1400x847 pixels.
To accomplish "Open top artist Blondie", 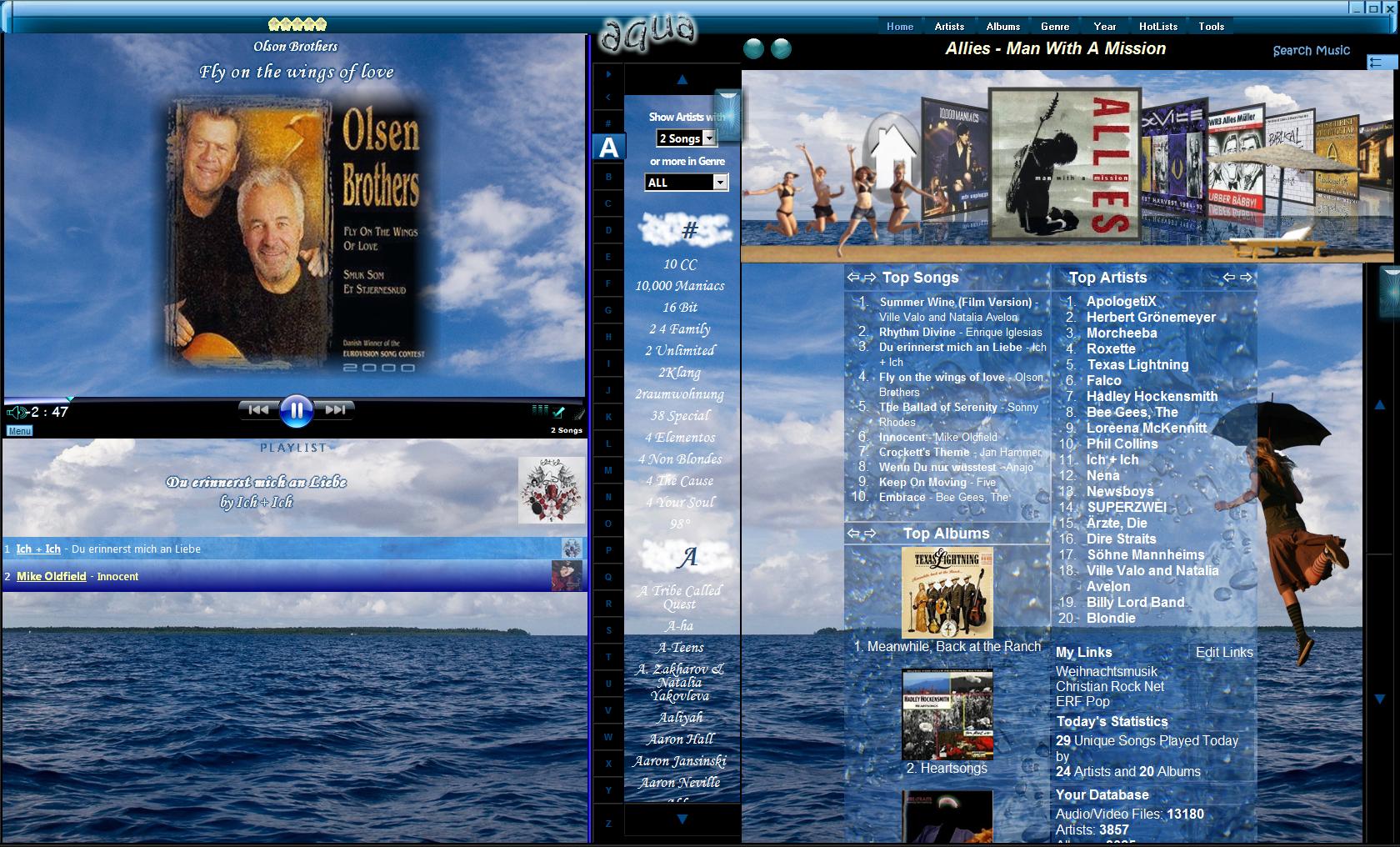I will [1111, 618].
